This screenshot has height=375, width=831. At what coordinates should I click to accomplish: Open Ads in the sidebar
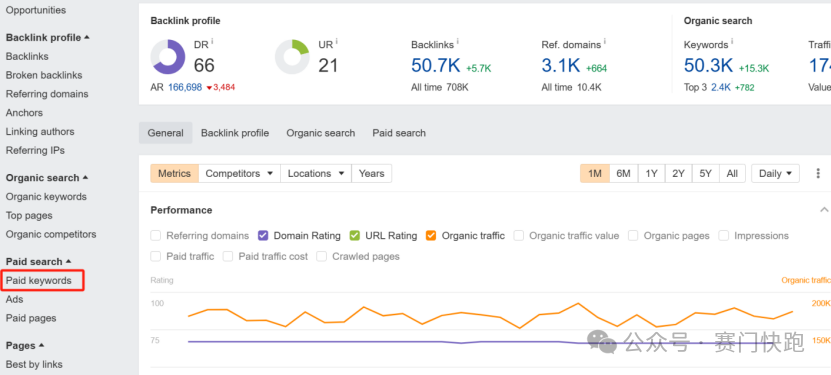[x=15, y=299]
